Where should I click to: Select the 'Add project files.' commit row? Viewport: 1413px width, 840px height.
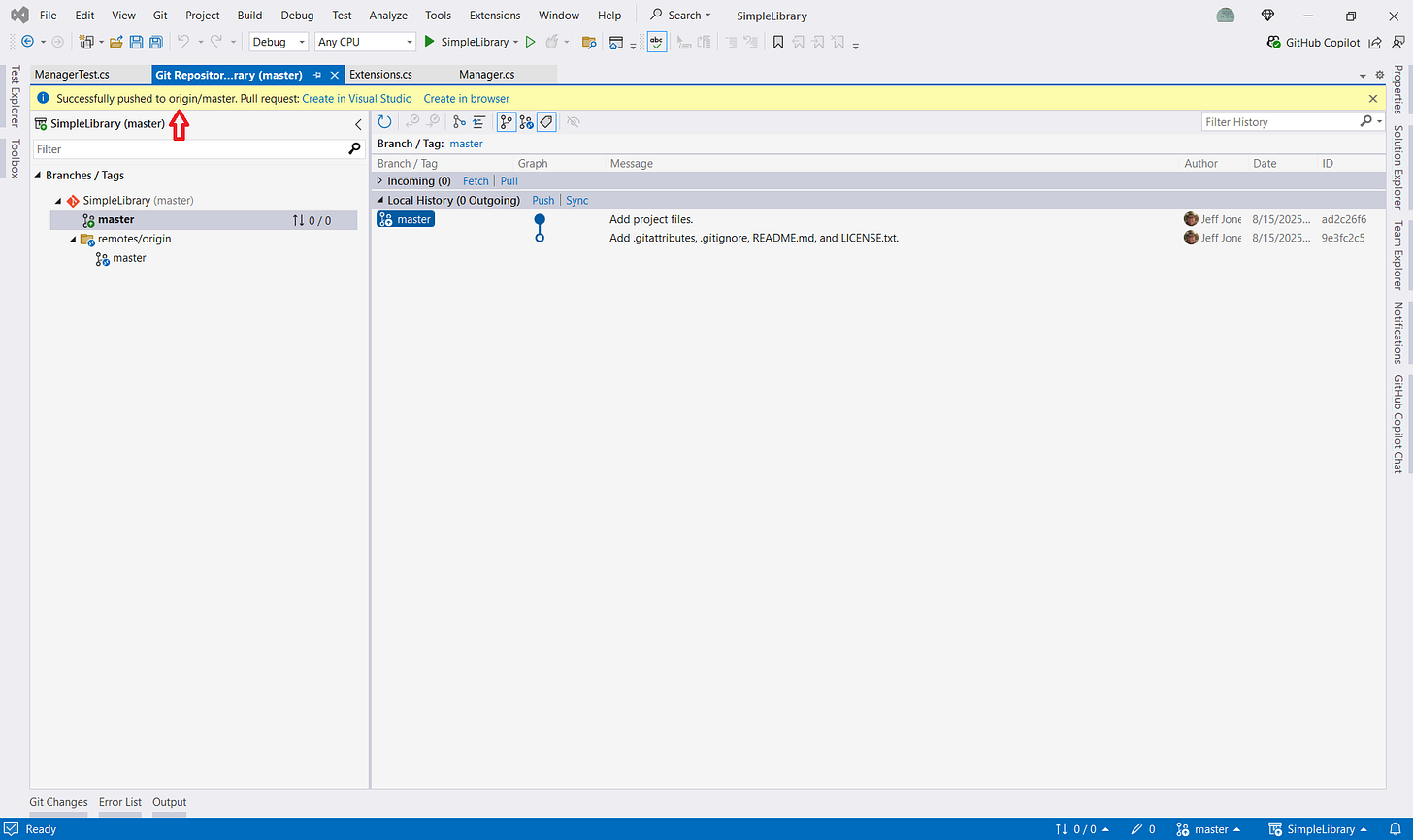point(878,219)
